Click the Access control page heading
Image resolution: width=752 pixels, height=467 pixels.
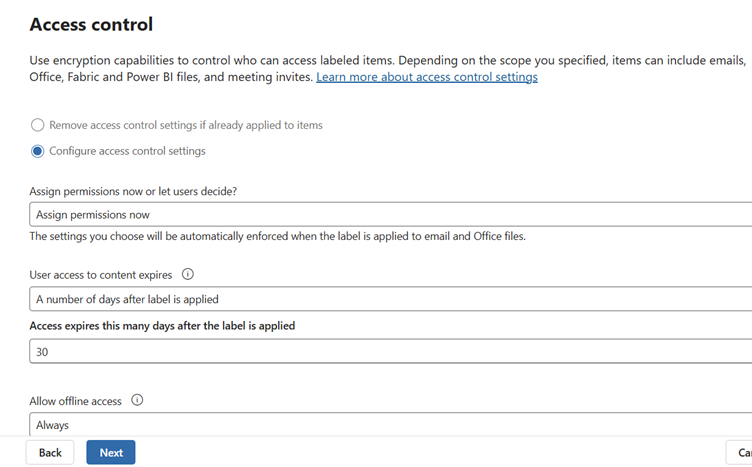coord(91,24)
